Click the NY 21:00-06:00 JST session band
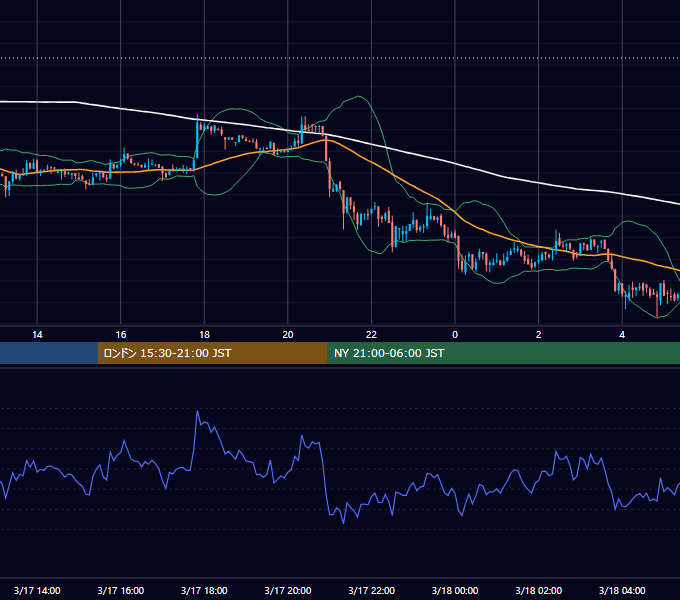This screenshot has height=600, width=680. [x=503, y=353]
